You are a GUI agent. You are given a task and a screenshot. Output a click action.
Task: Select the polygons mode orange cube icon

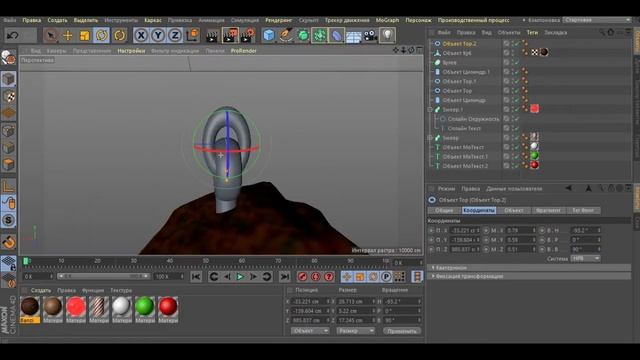(x=9, y=165)
